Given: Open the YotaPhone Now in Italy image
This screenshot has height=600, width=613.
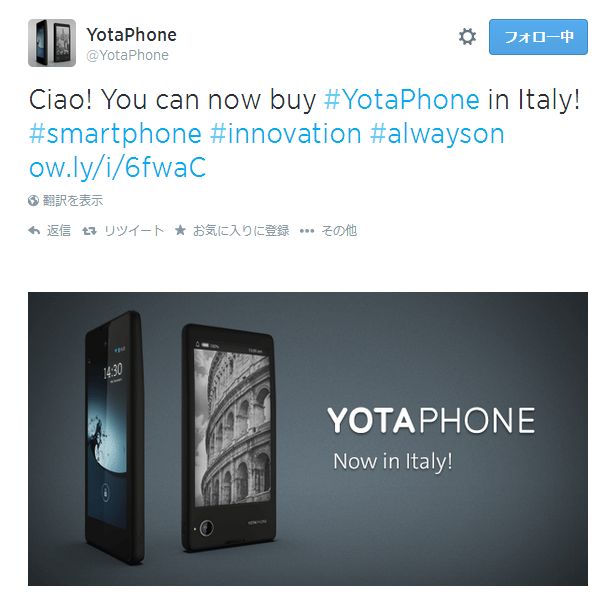Looking at the screenshot, I should (308, 439).
